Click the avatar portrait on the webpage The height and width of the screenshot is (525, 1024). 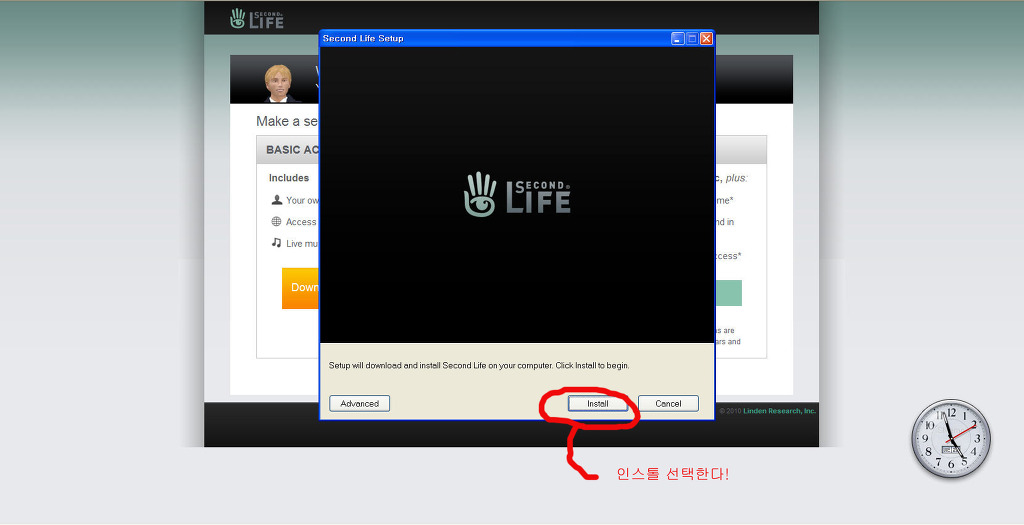coord(280,84)
